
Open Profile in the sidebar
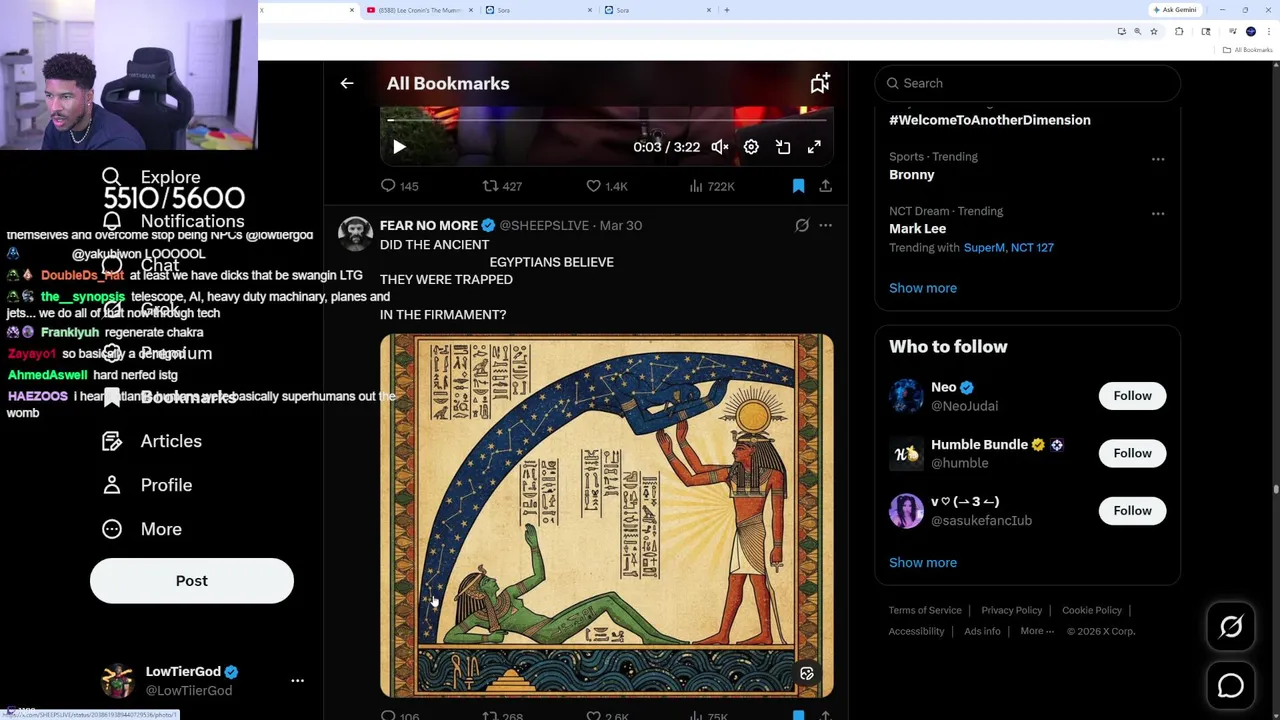point(147,485)
